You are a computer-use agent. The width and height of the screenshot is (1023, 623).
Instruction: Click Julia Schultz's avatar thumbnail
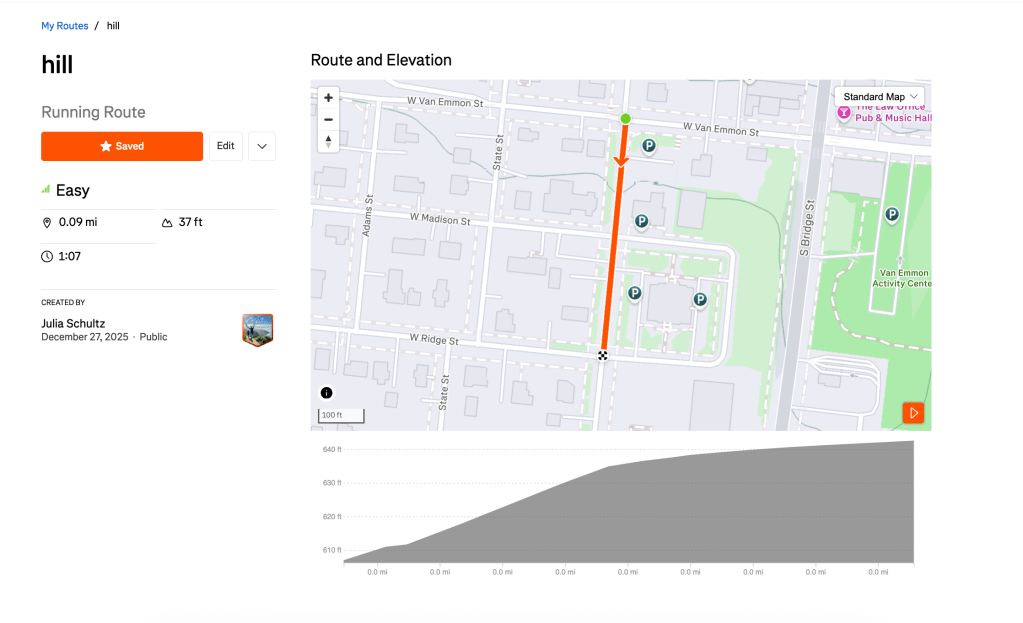point(257,330)
